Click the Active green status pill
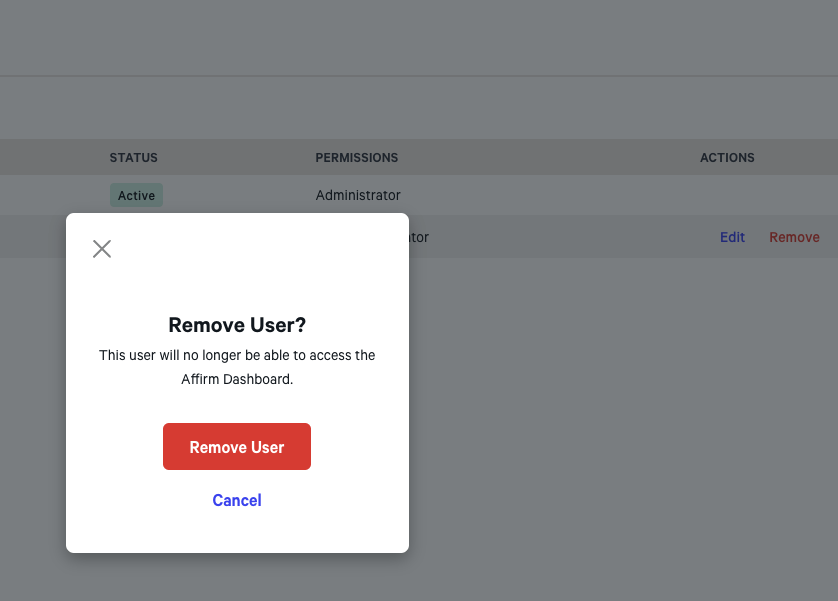Image resolution: width=838 pixels, height=601 pixels. pyautogui.click(x=136, y=195)
